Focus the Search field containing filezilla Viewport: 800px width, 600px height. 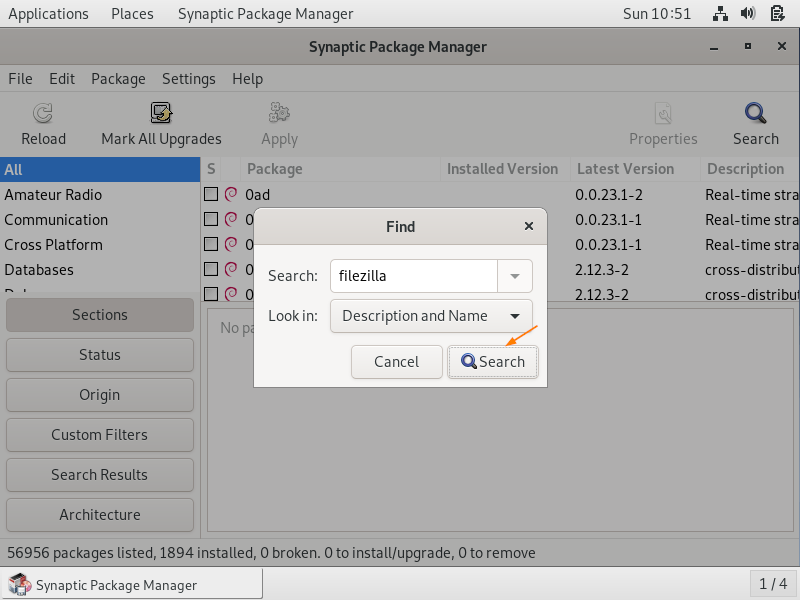pyautogui.click(x=414, y=276)
